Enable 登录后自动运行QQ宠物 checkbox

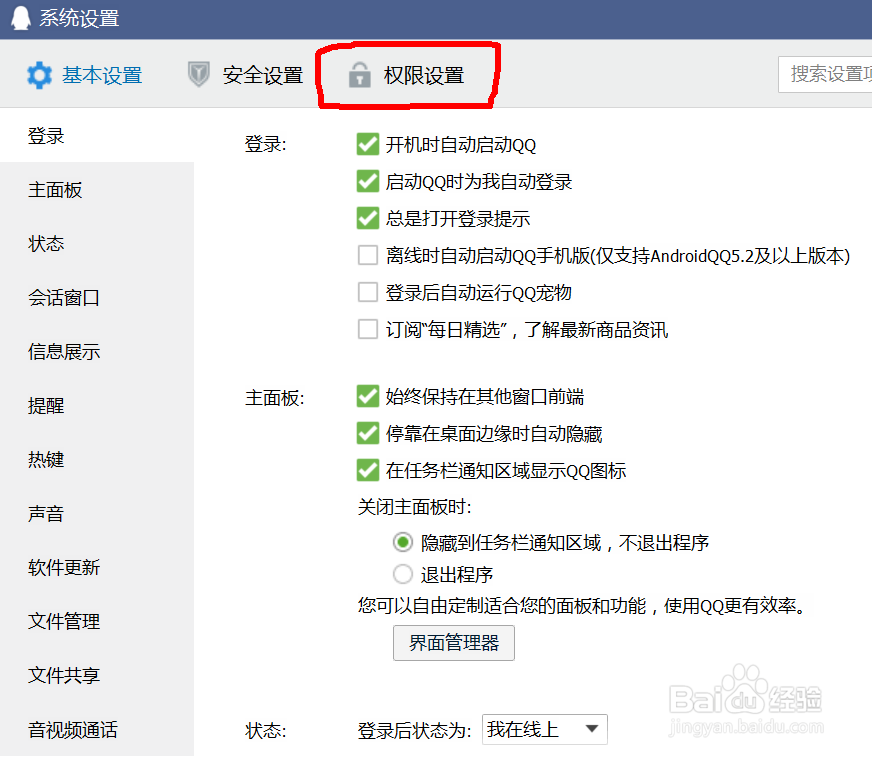pyautogui.click(x=368, y=292)
